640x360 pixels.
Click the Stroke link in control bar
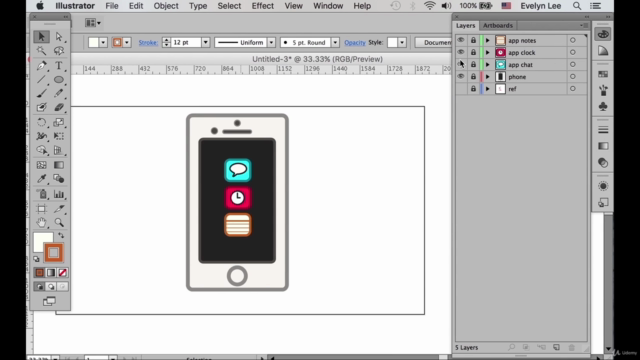pyautogui.click(x=148, y=42)
